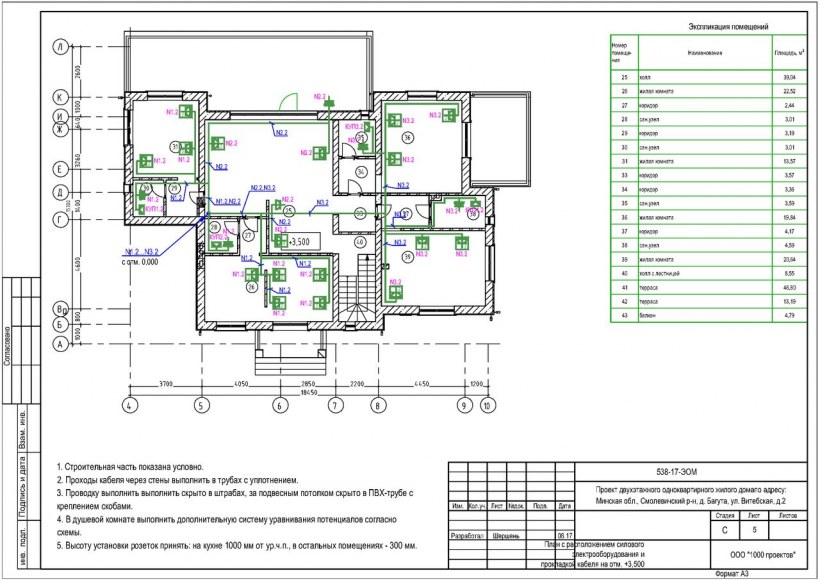Click the 'ООО "1000 проектов"' title block cell
Image resolution: width=820 pixels, height=580 pixels.
pyautogui.click(x=752, y=553)
